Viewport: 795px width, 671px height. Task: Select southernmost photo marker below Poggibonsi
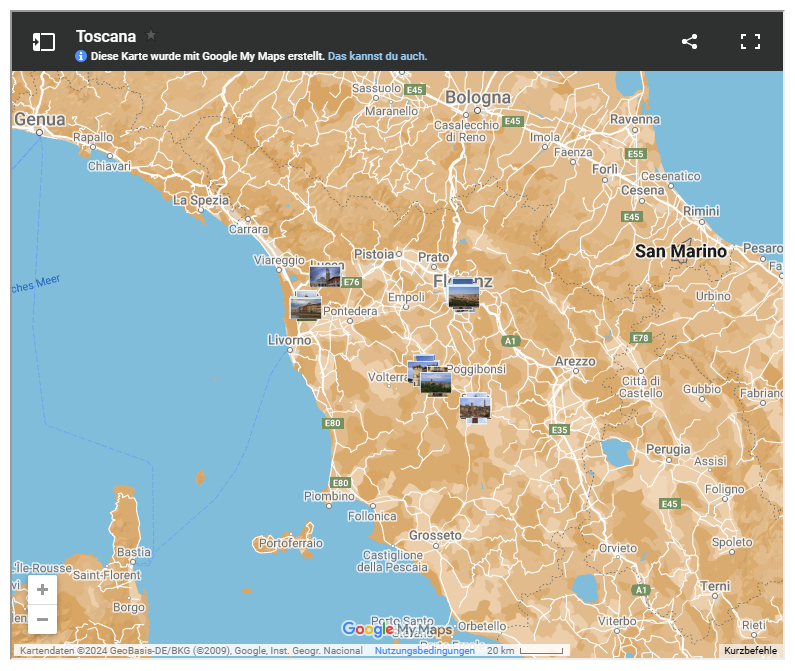[x=475, y=407]
